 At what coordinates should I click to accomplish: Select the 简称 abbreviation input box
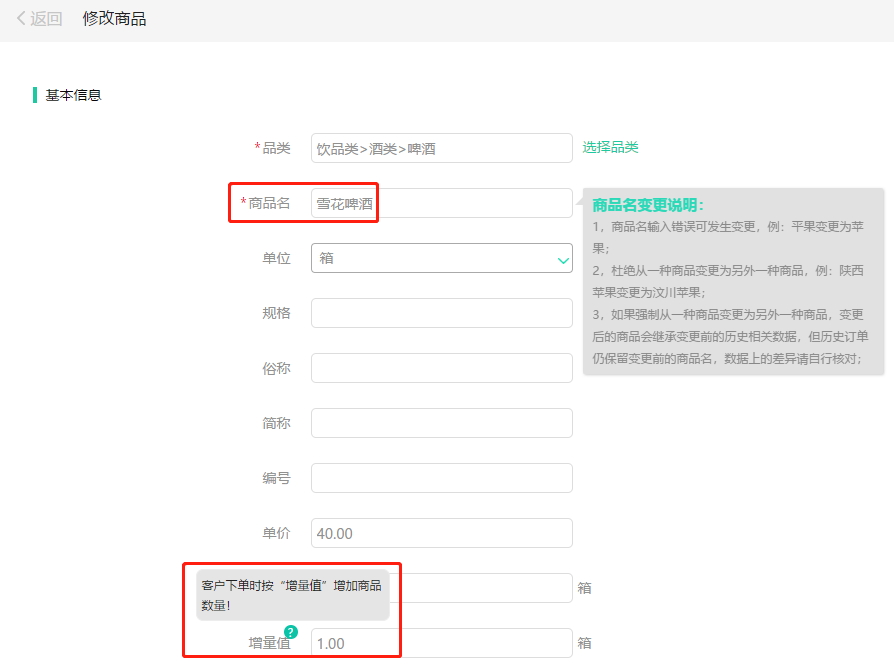coord(440,423)
